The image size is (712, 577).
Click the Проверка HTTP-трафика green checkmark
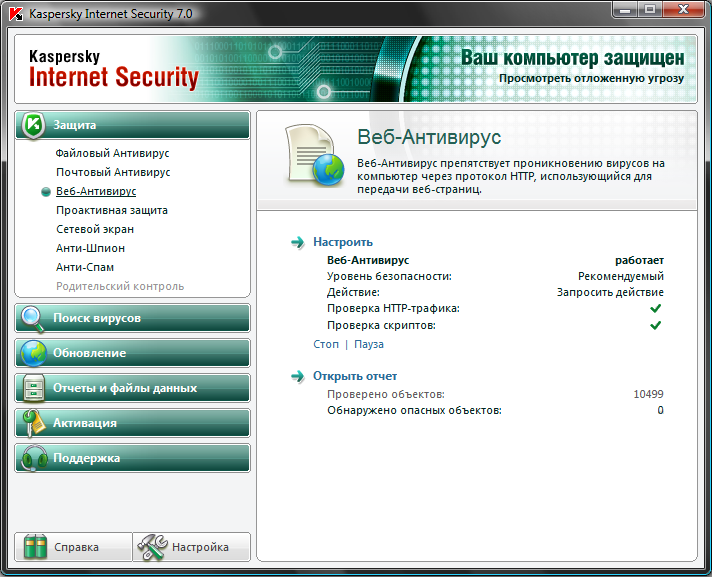click(656, 309)
